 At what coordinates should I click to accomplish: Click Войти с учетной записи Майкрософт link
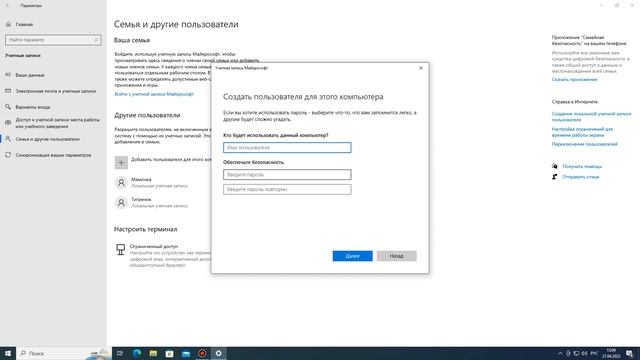pyautogui.click(x=154, y=94)
